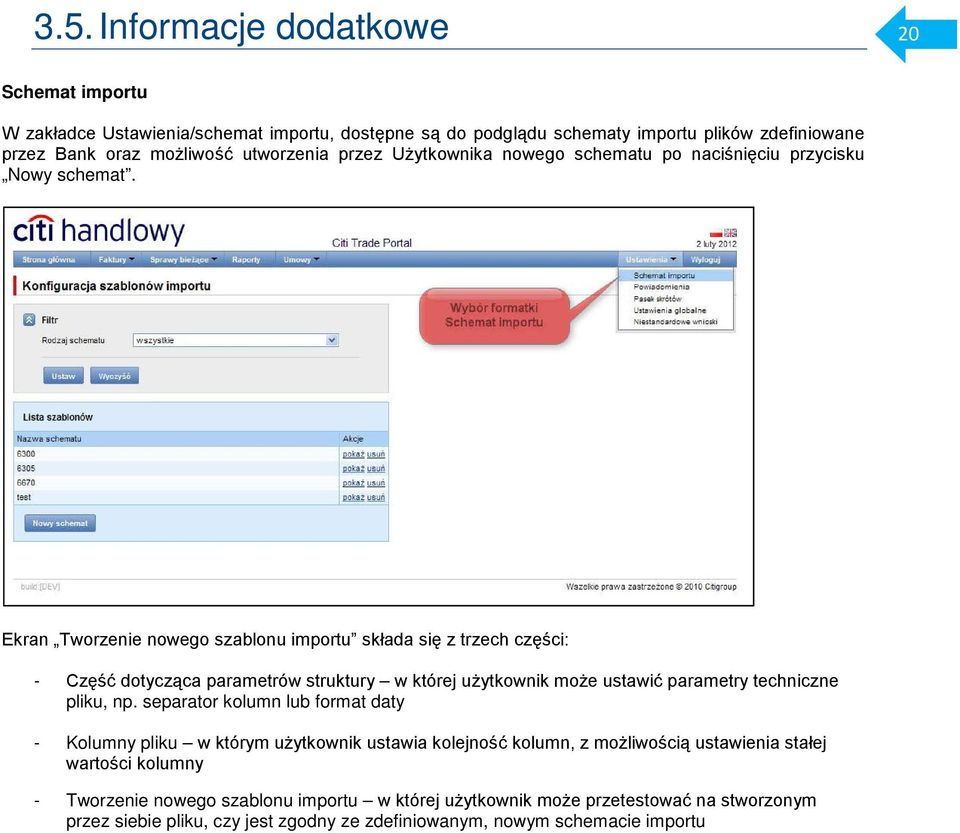Click usuń for schema 6305

[x=376, y=468]
